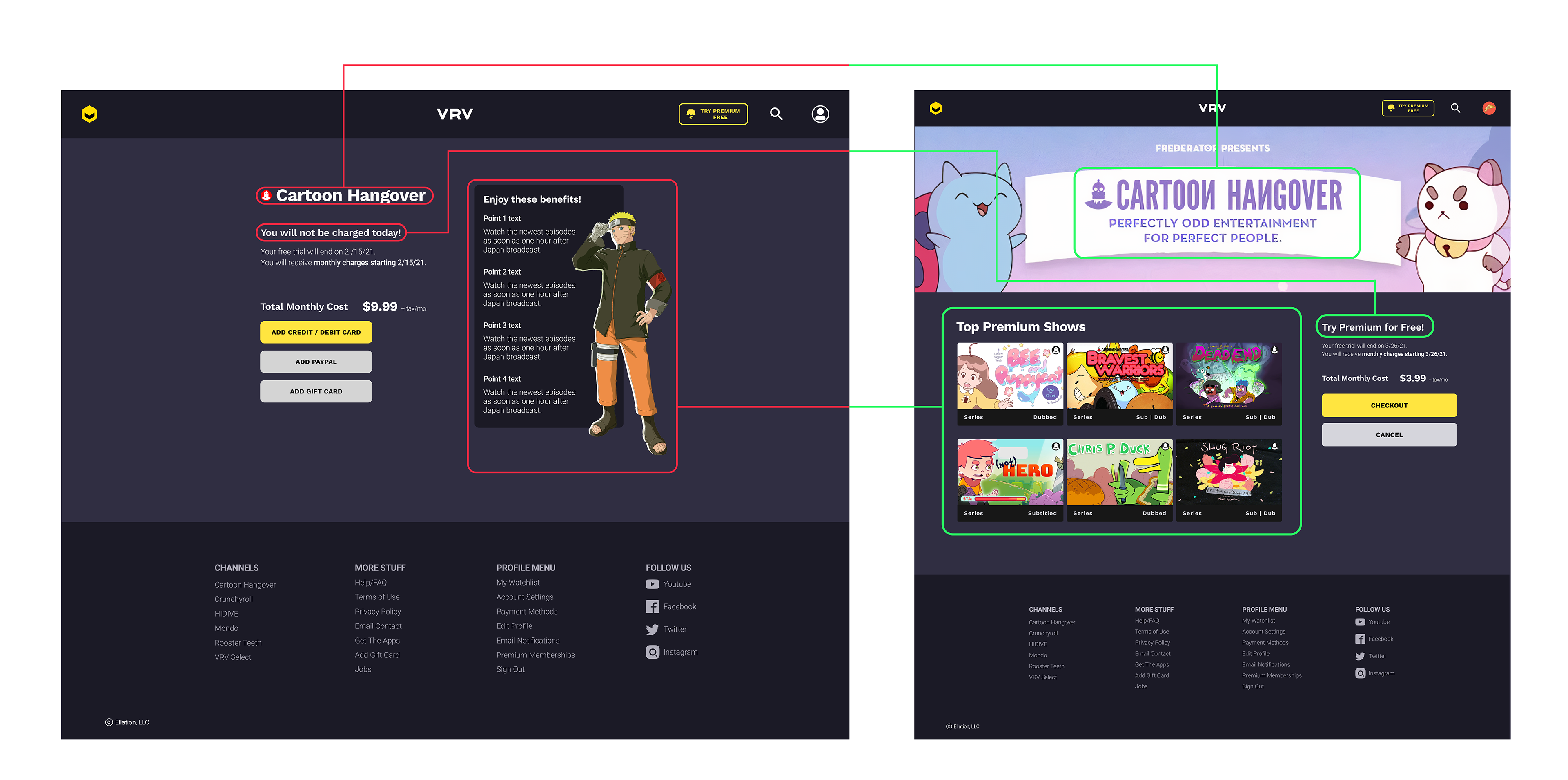Image resolution: width=1568 pixels, height=780 pixels.
Task: Click the VRV hexagon logo in right mockup
Action: click(935, 108)
